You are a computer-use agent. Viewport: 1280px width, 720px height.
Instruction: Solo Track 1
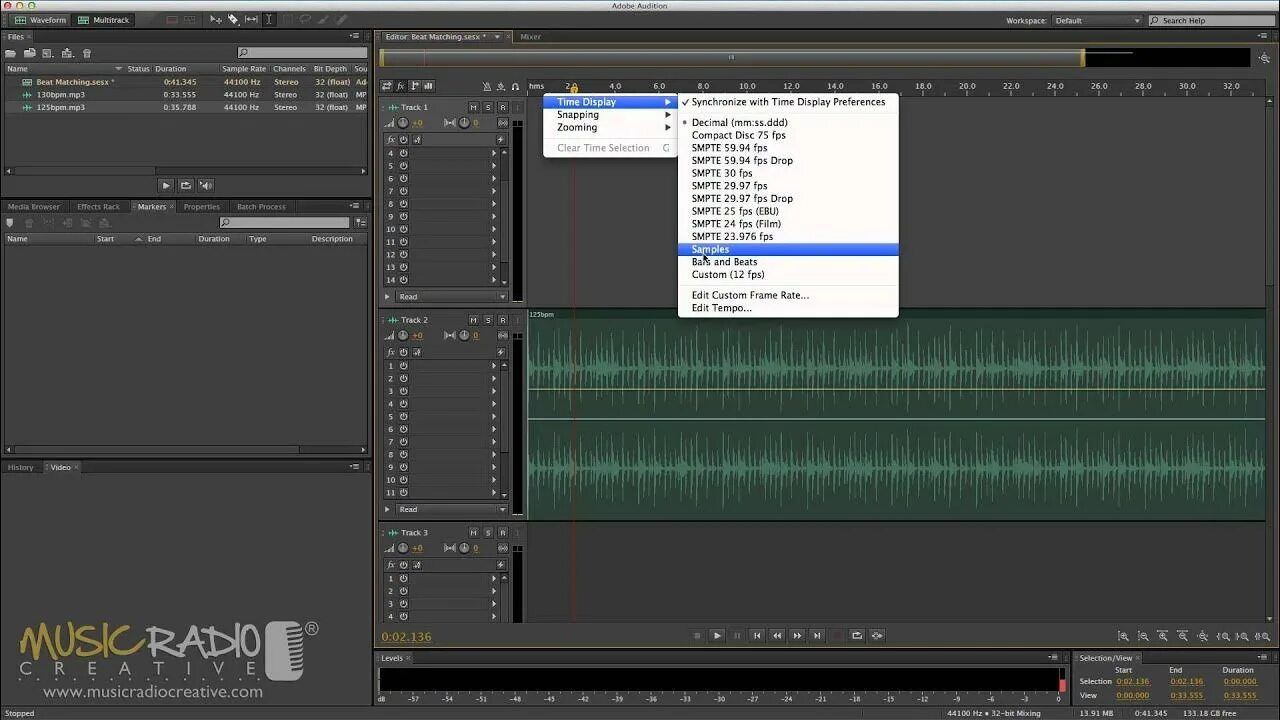click(488, 107)
